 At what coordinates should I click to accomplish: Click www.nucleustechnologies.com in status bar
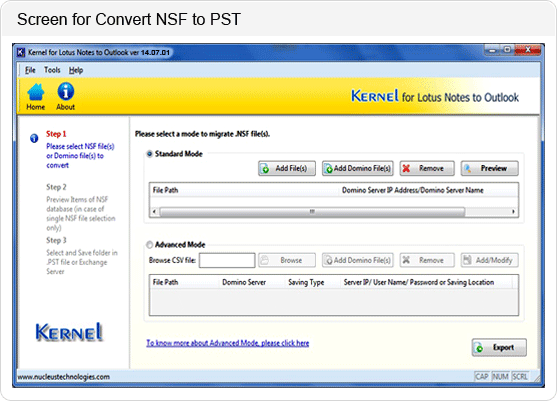pos(64,377)
